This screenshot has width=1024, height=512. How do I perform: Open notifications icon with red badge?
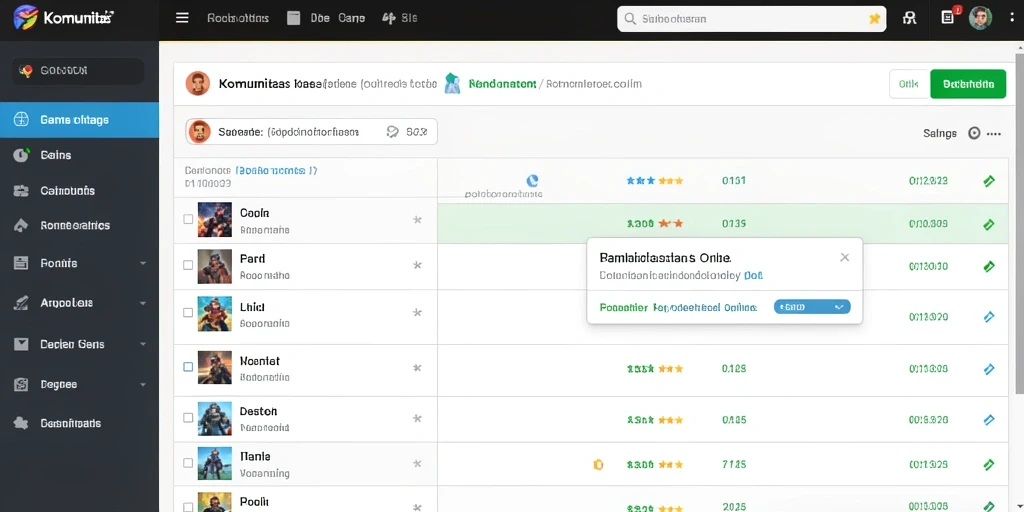pyautogui.click(x=948, y=18)
